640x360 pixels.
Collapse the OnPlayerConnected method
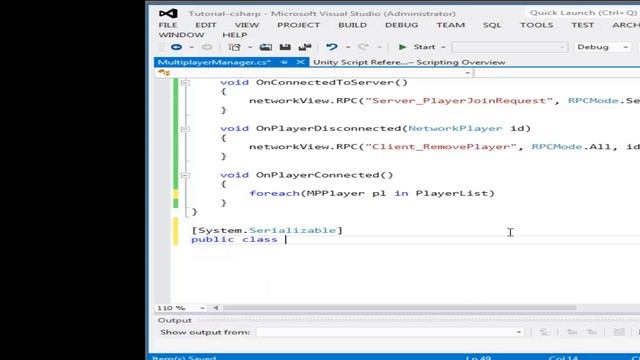point(185,175)
